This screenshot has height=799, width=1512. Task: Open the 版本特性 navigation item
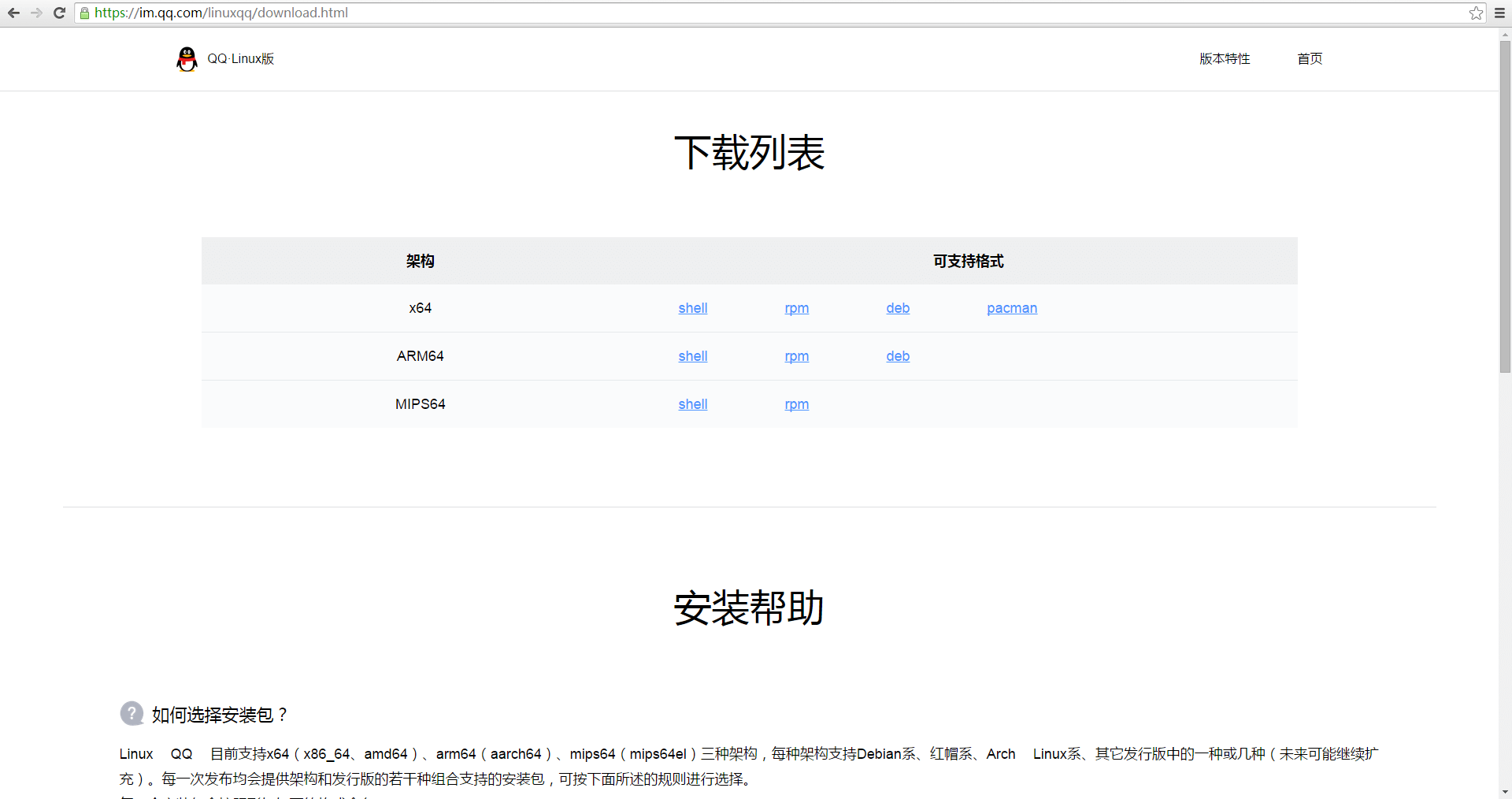1225,58
